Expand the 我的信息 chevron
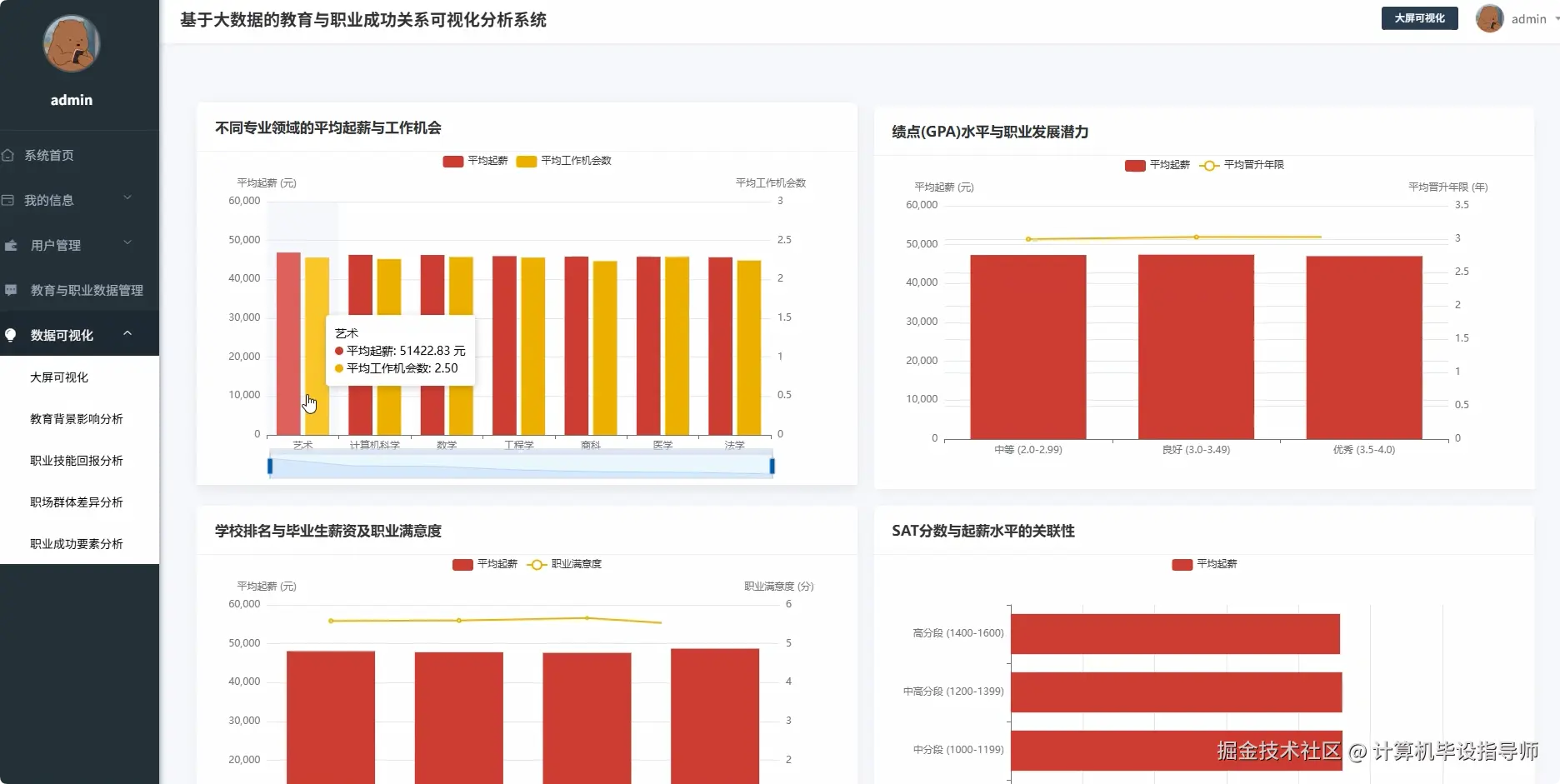1560x784 pixels. 127,198
